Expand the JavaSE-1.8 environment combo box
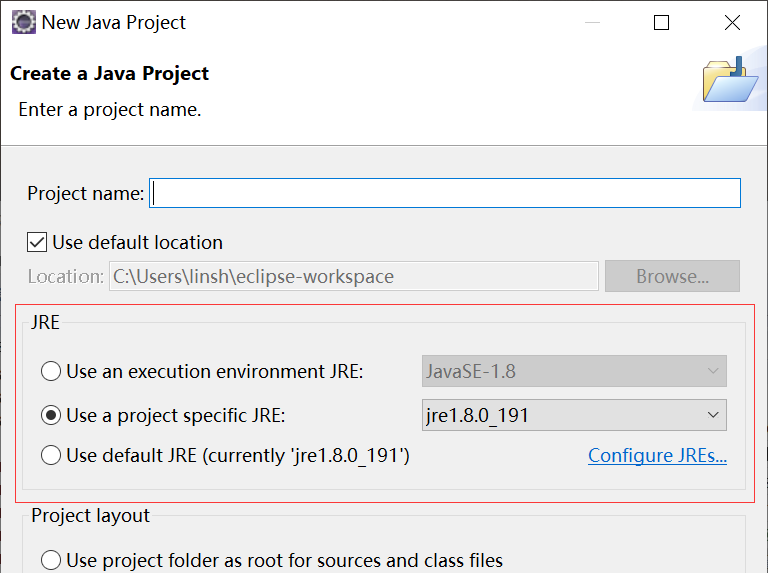 coord(574,371)
